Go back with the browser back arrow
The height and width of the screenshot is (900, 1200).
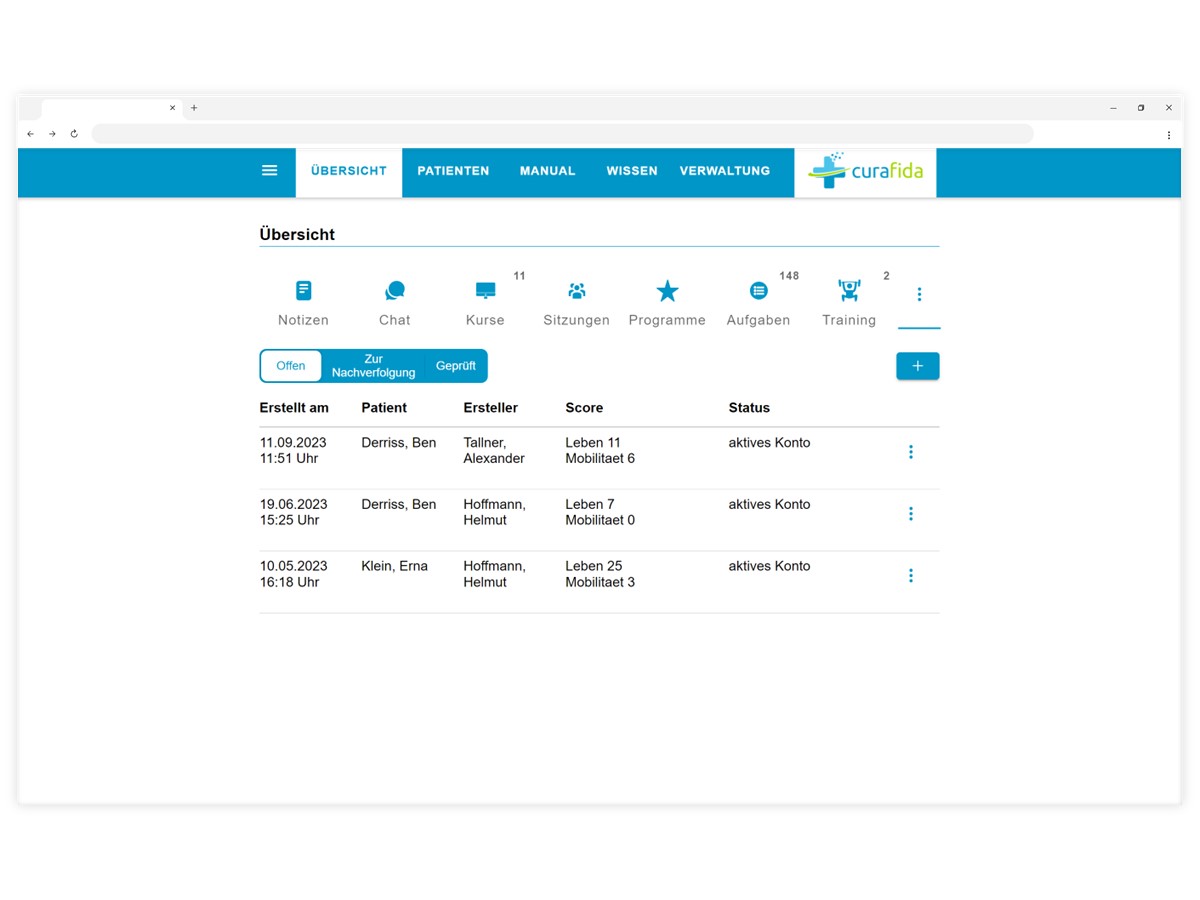[x=30, y=133]
